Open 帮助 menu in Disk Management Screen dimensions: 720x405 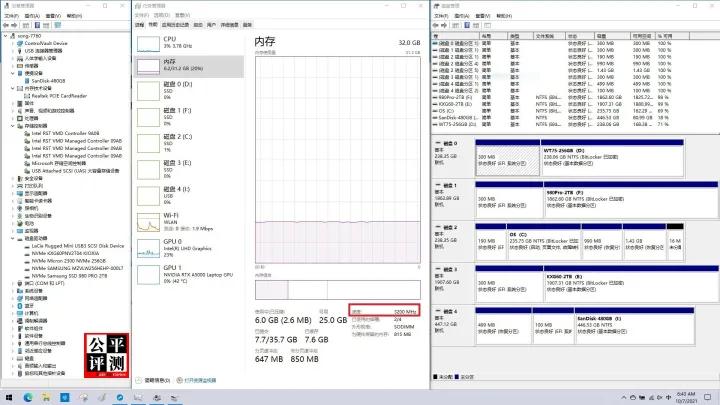(504, 16)
